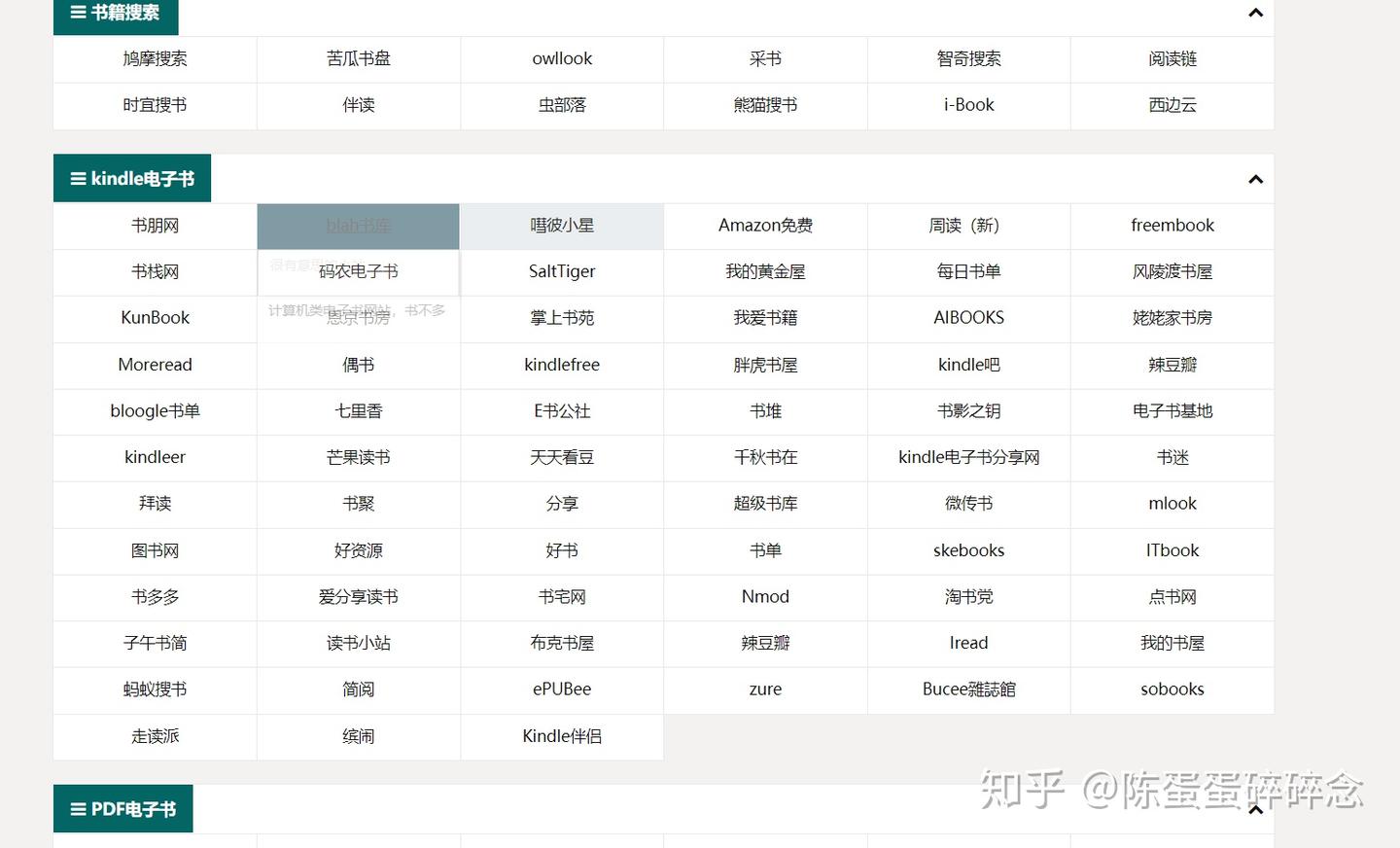
Task: Collapse the PDF电子书 section chevron
Action: click(1255, 810)
